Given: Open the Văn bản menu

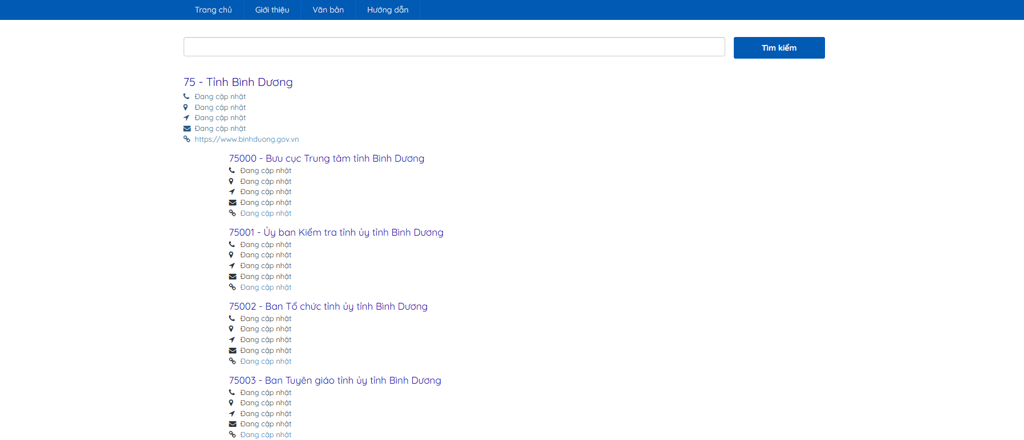Looking at the screenshot, I should [x=328, y=10].
